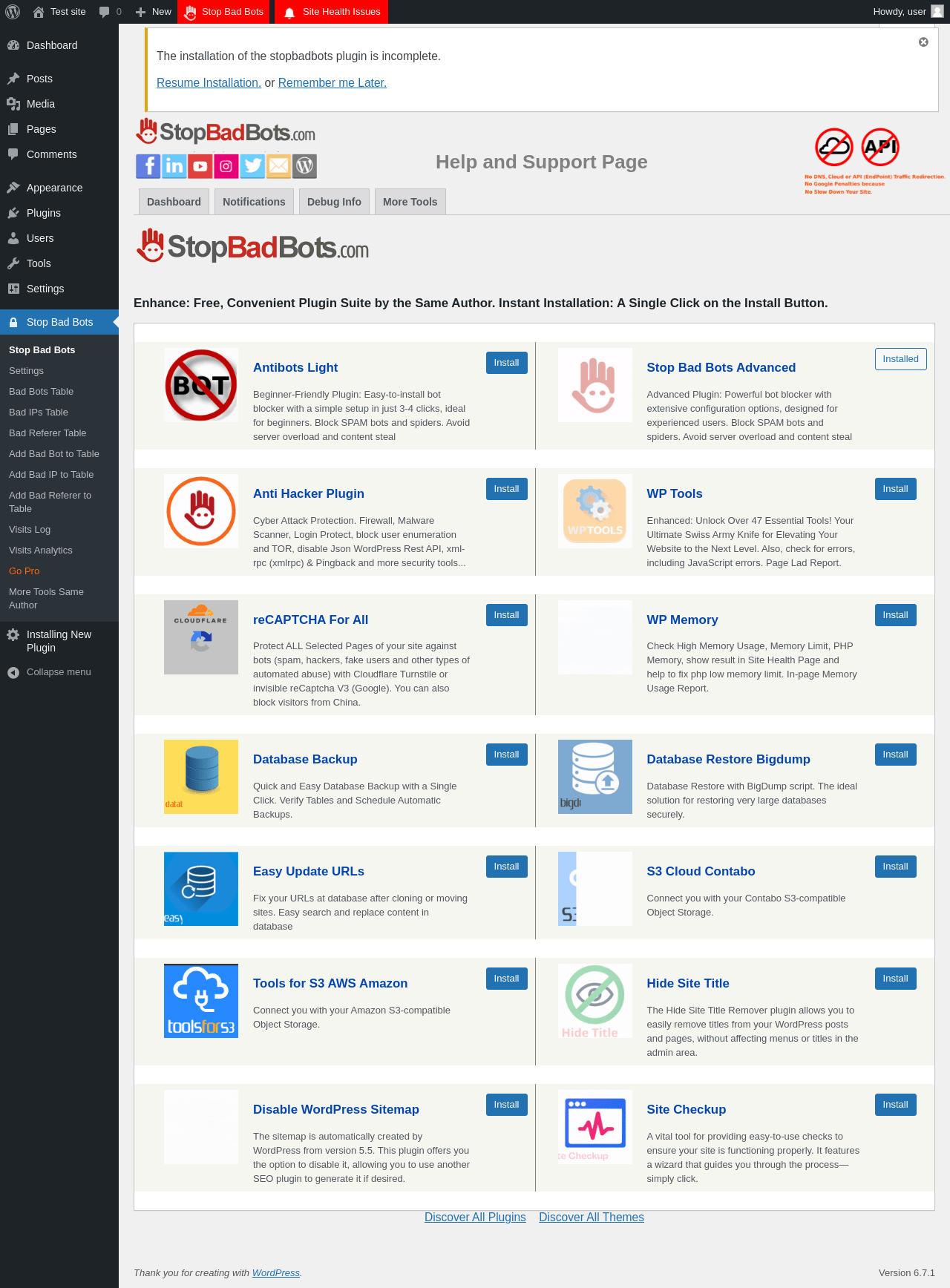Viewport: 950px width, 1288px height.
Task: Switch to the More Tools tab
Action: [410, 202]
